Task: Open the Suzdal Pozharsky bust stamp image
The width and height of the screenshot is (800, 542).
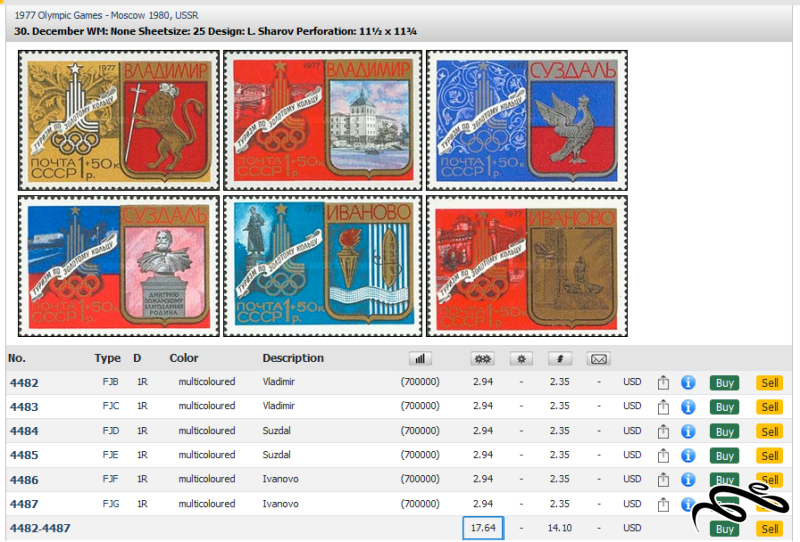Action: tap(119, 266)
